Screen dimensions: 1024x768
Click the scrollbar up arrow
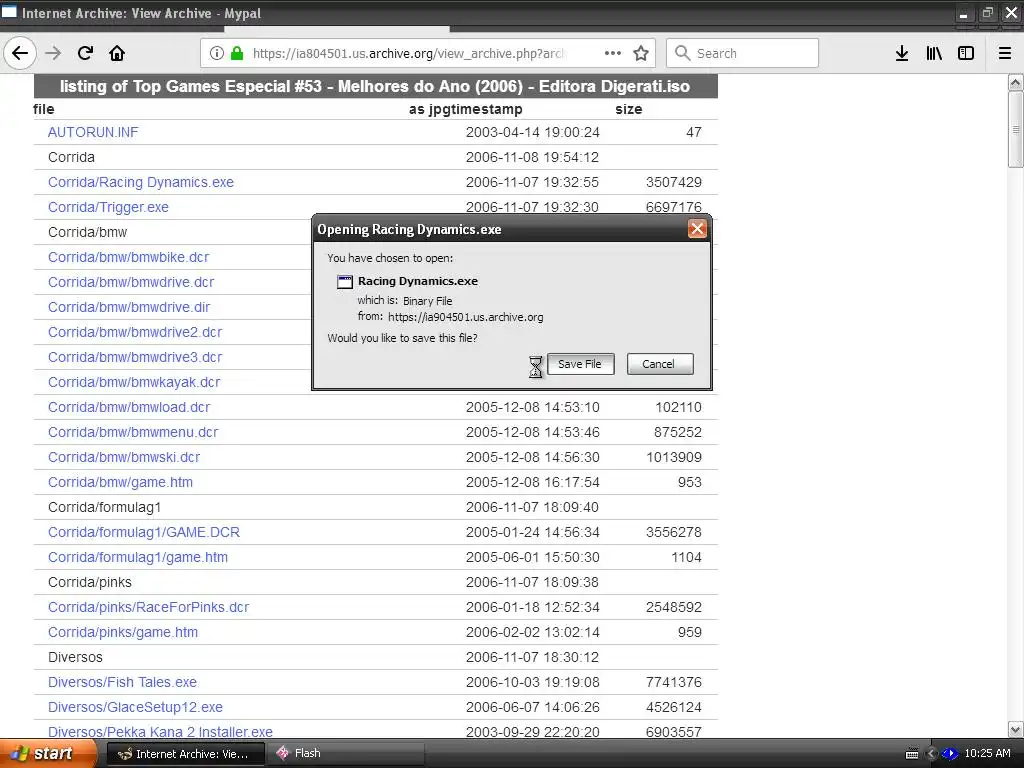pyautogui.click(x=1015, y=82)
